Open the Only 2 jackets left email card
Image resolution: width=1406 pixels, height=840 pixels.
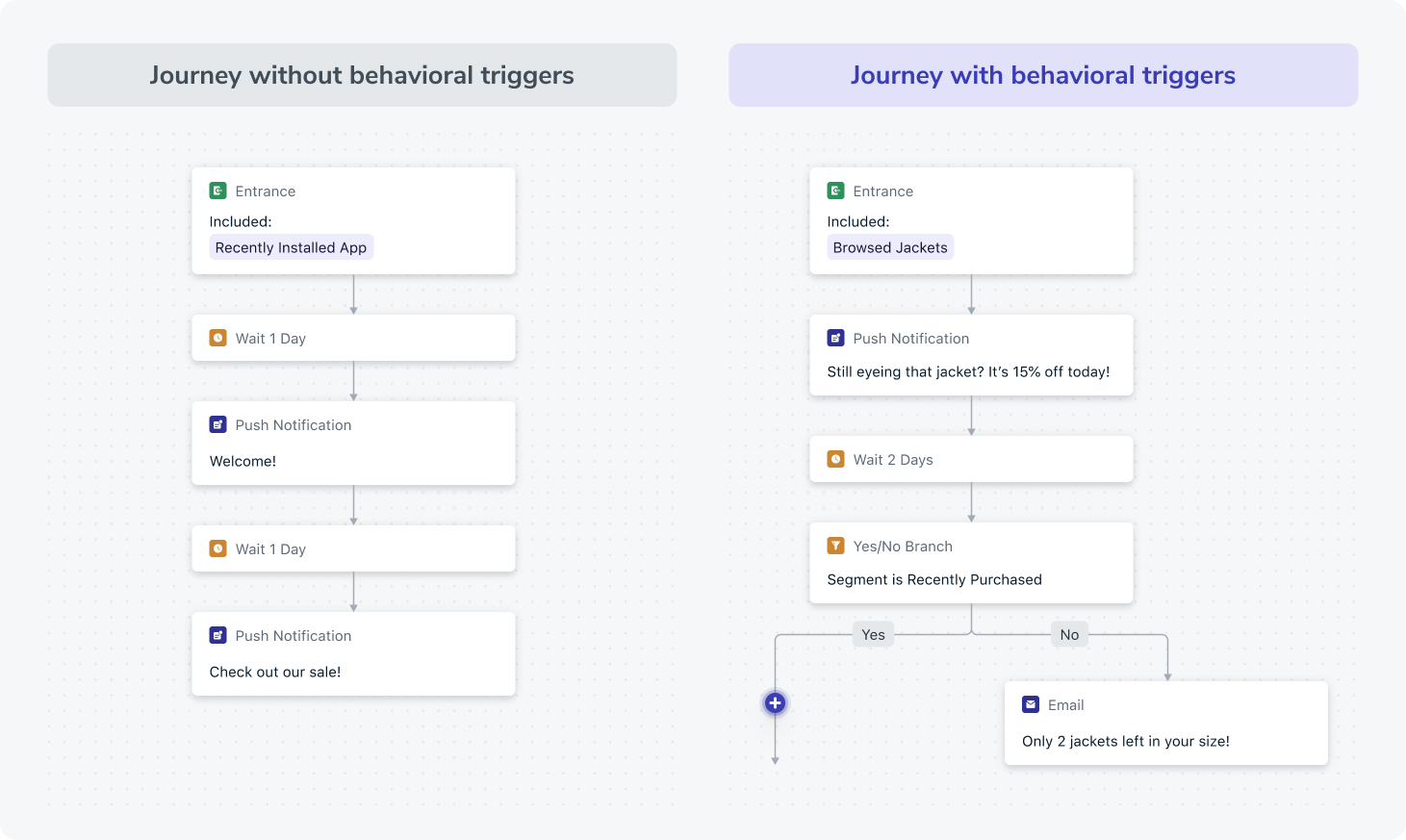click(1166, 724)
